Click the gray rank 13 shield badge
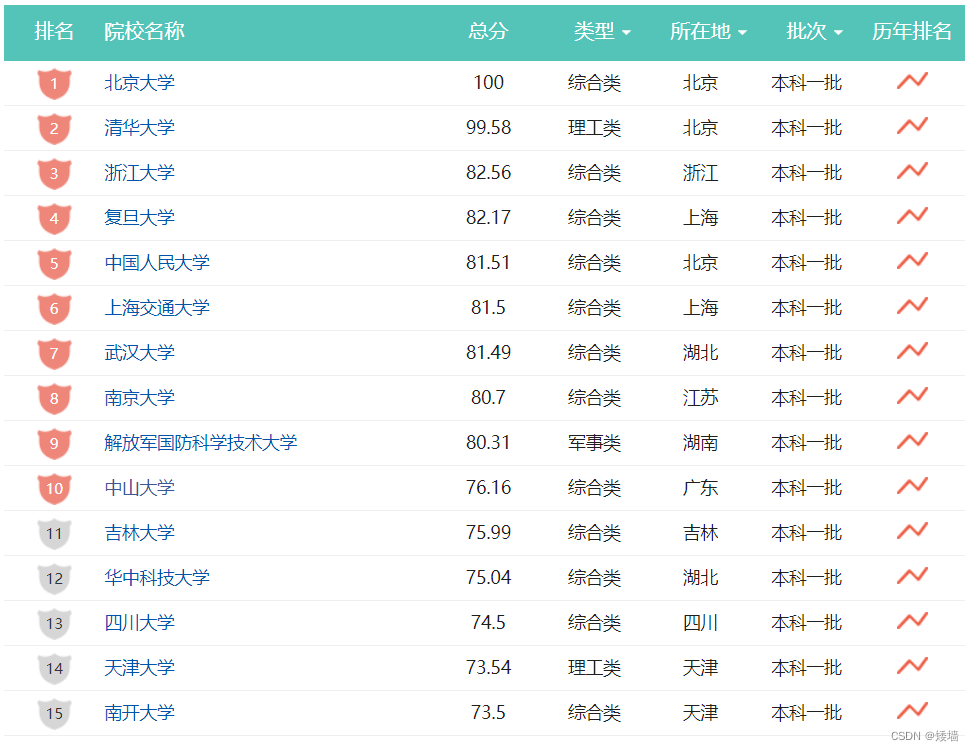The width and height of the screenshot is (974, 751). tap(55, 624)
